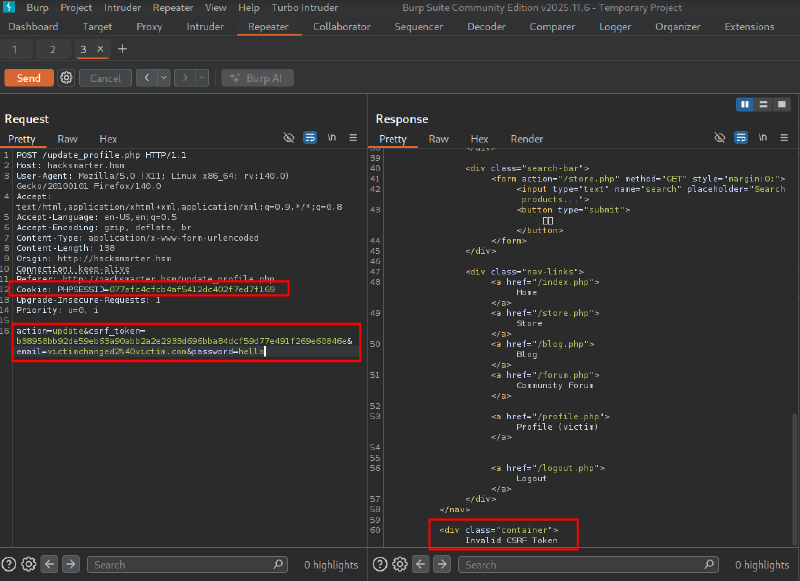This screenshot has width=800, height=581.
Task: Switch Request view to Hex
Action: coord(108,139)
